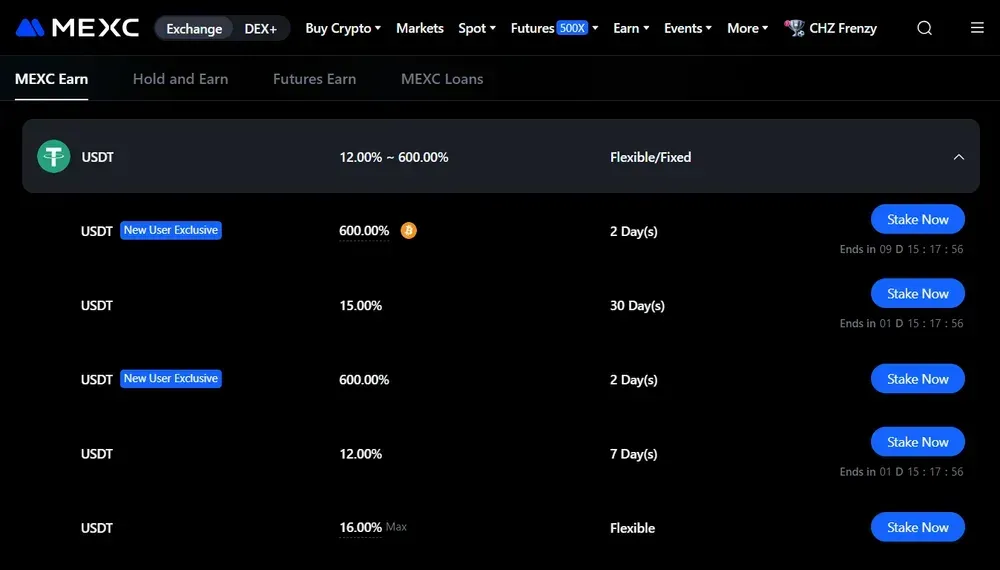Switch to Exchange mode
Screen dimensions: 1000x570
(x=194, y=29)
